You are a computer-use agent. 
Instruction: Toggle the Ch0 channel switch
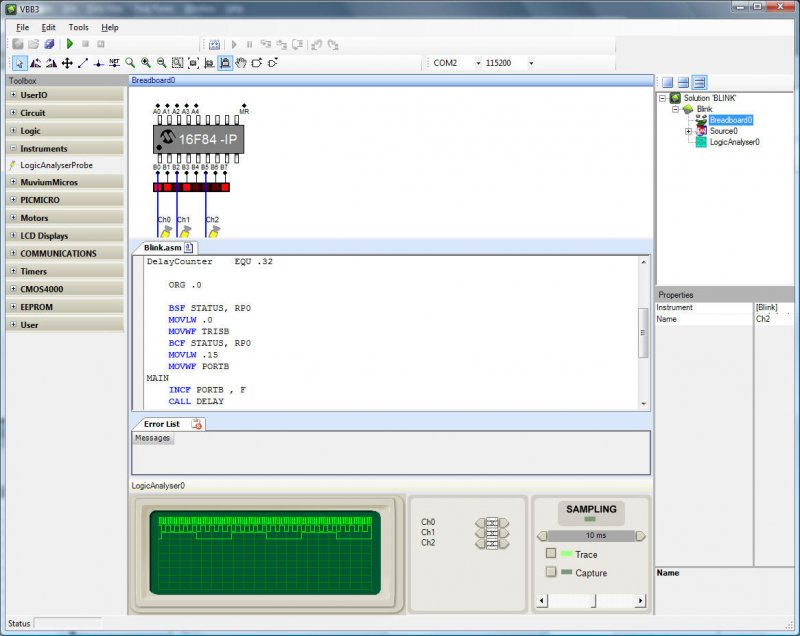point(491,522)
